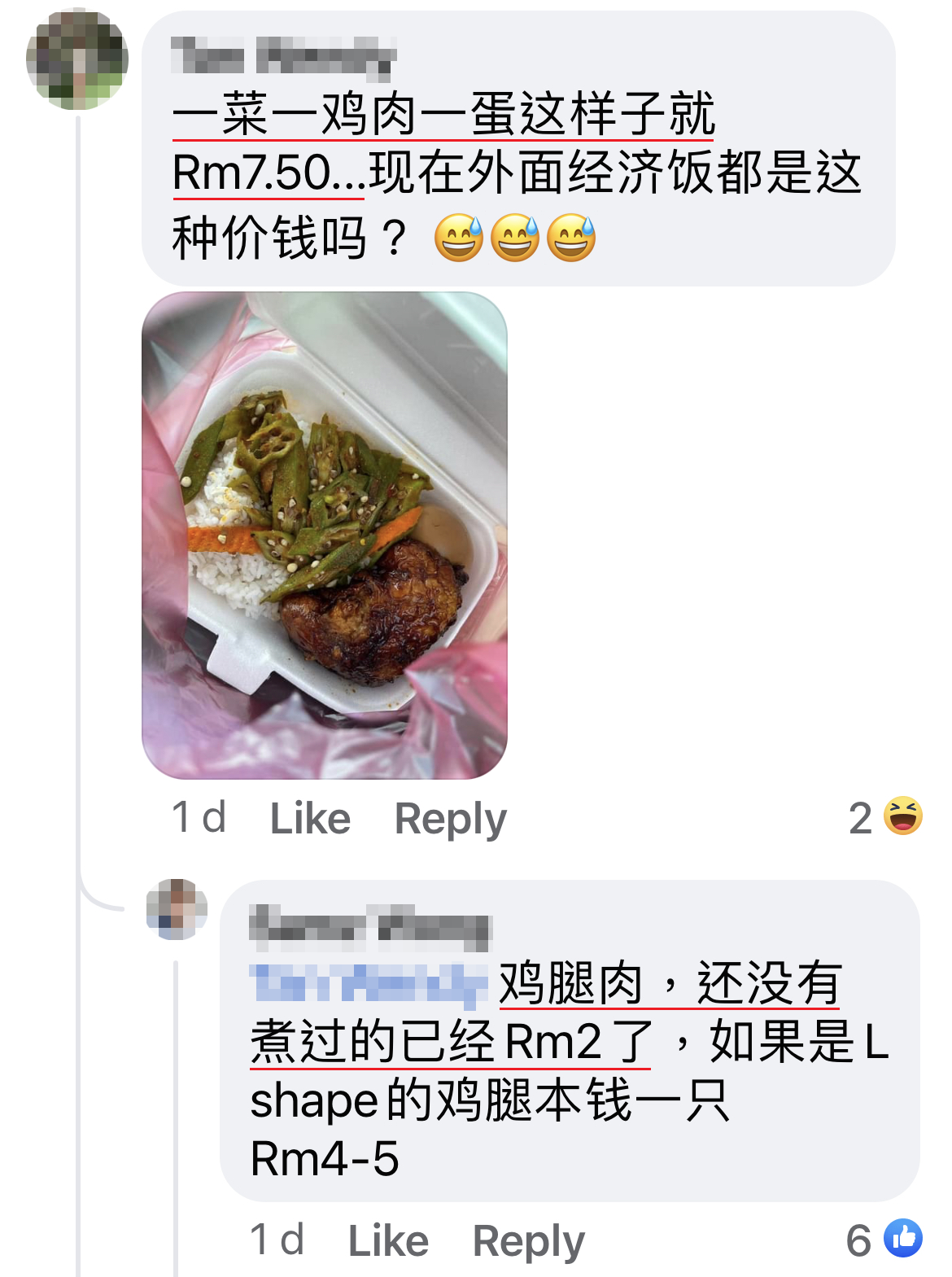Like the reply about L shape chicken leg
Image resolution: width=952 pixels, height=1277 pixels.
388,1241
